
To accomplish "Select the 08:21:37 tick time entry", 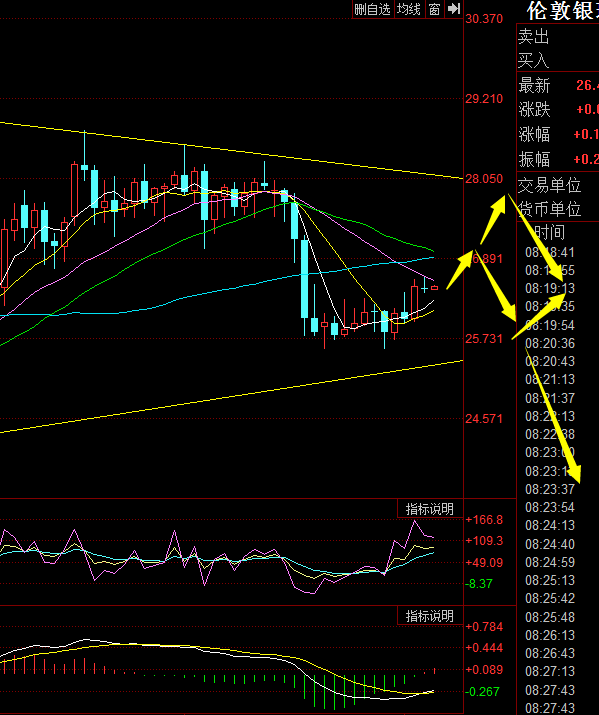I will click(550, 398).
